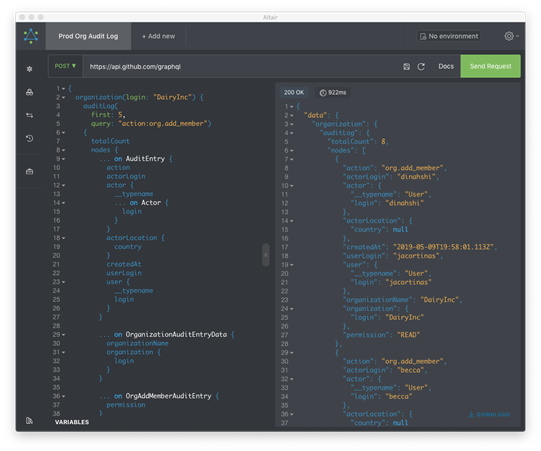Click the toolbox icon in sidebar
This screenshot has height=451, width=541.
[30, 171]
